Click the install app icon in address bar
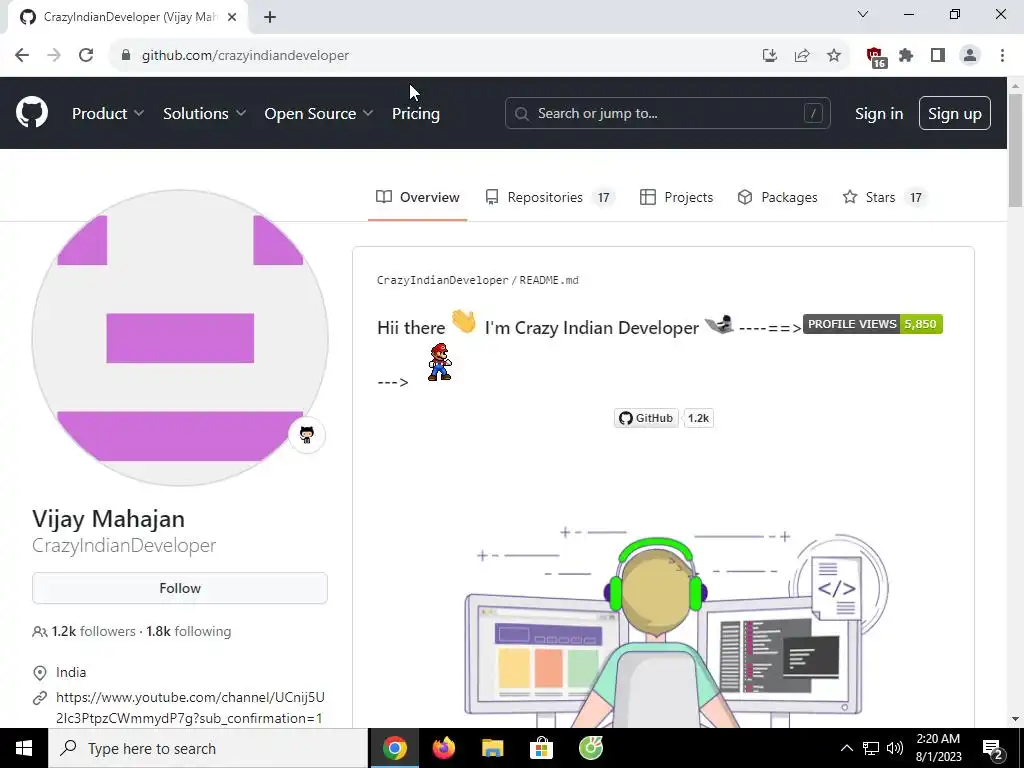 (769, 56)
